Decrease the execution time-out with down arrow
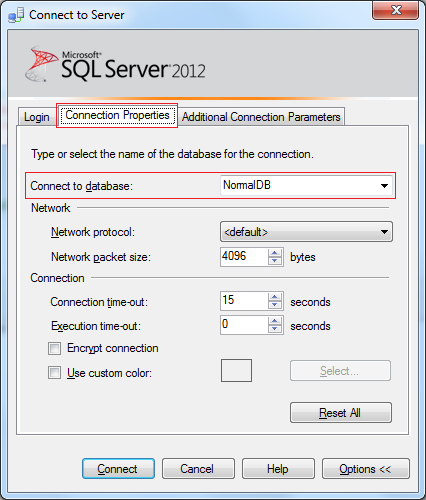 coord(275,329)
